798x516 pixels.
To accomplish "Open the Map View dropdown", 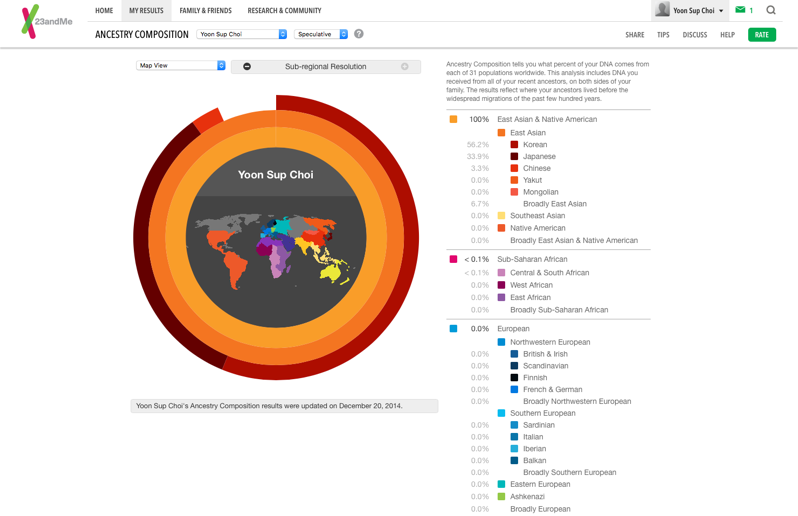I will 181,66.
